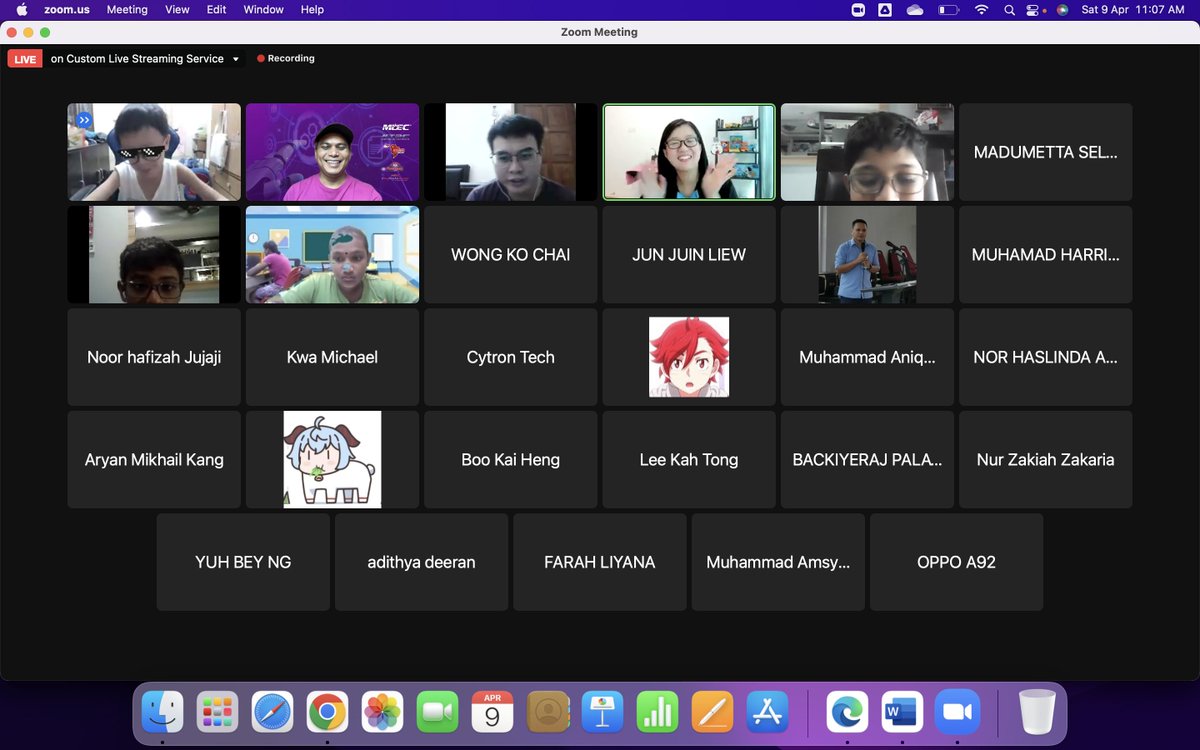Image resolution: width=1200 pixels, height=750 pixels.
Task: Open the Photos app in the dock
Action: 382,712
